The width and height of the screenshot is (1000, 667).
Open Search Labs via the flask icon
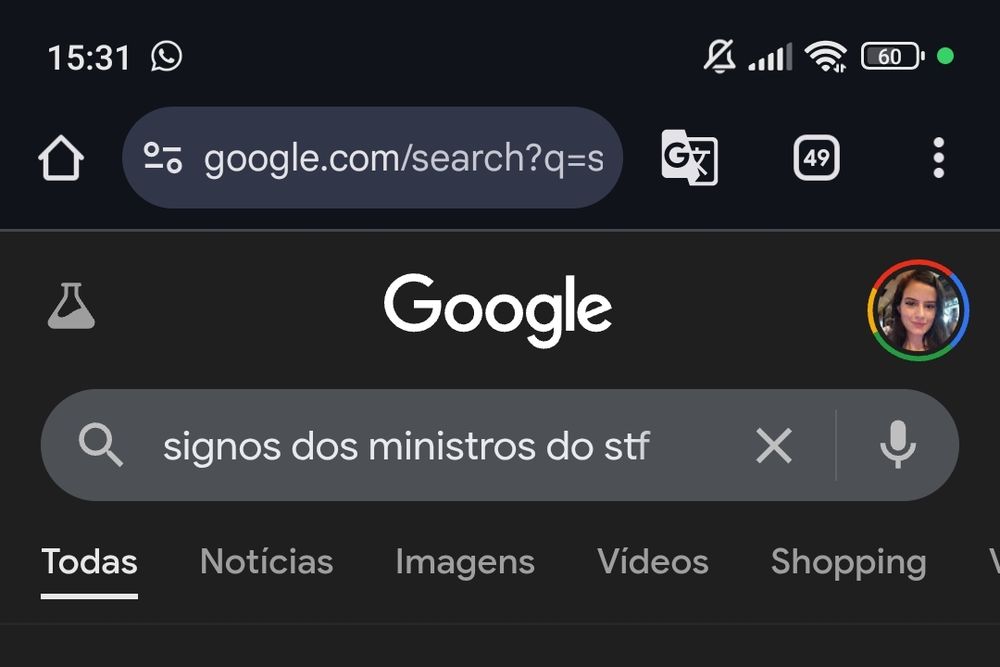70,307
